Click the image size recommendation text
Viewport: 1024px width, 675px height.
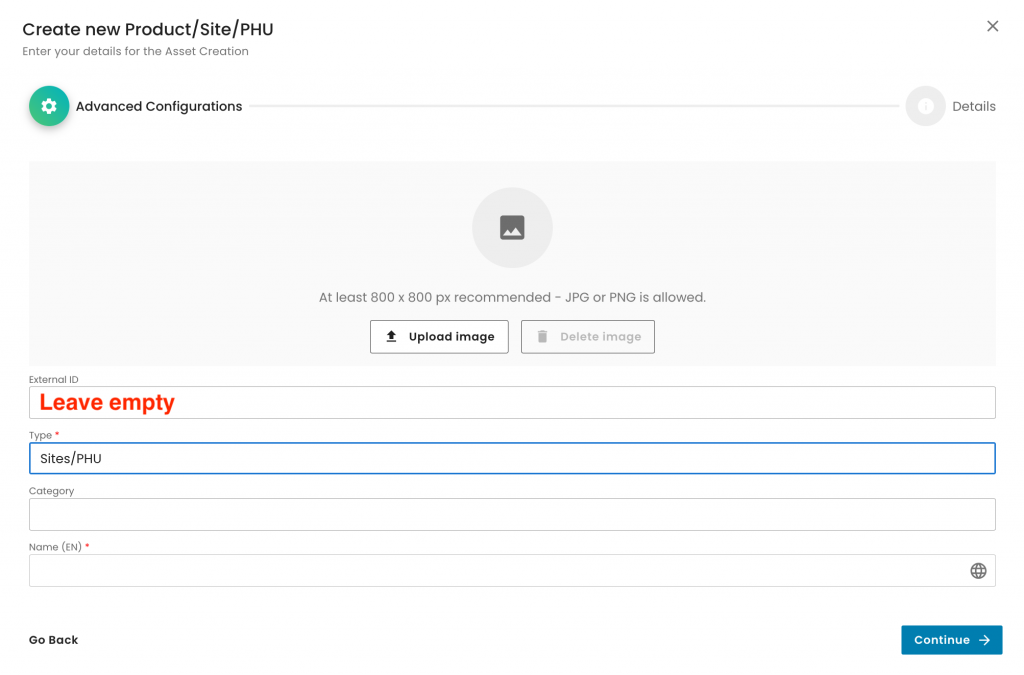point(512,297)
